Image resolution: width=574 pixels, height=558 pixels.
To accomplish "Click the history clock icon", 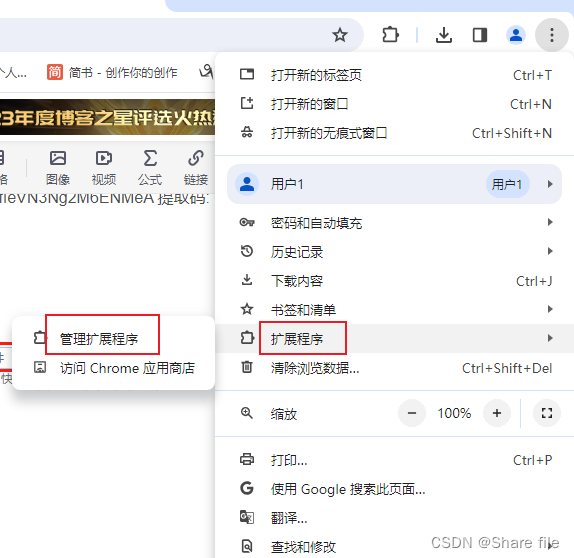I will pyautogui.click(x=247, y=251).
